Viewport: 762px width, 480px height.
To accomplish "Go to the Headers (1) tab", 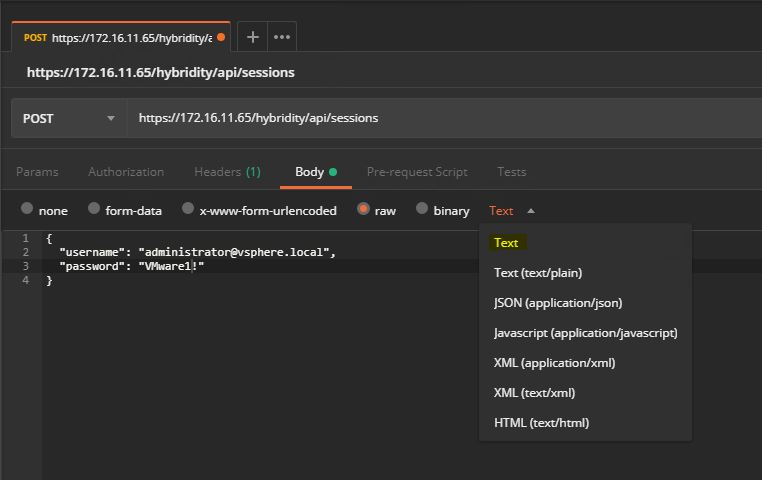I will [227, 172].
